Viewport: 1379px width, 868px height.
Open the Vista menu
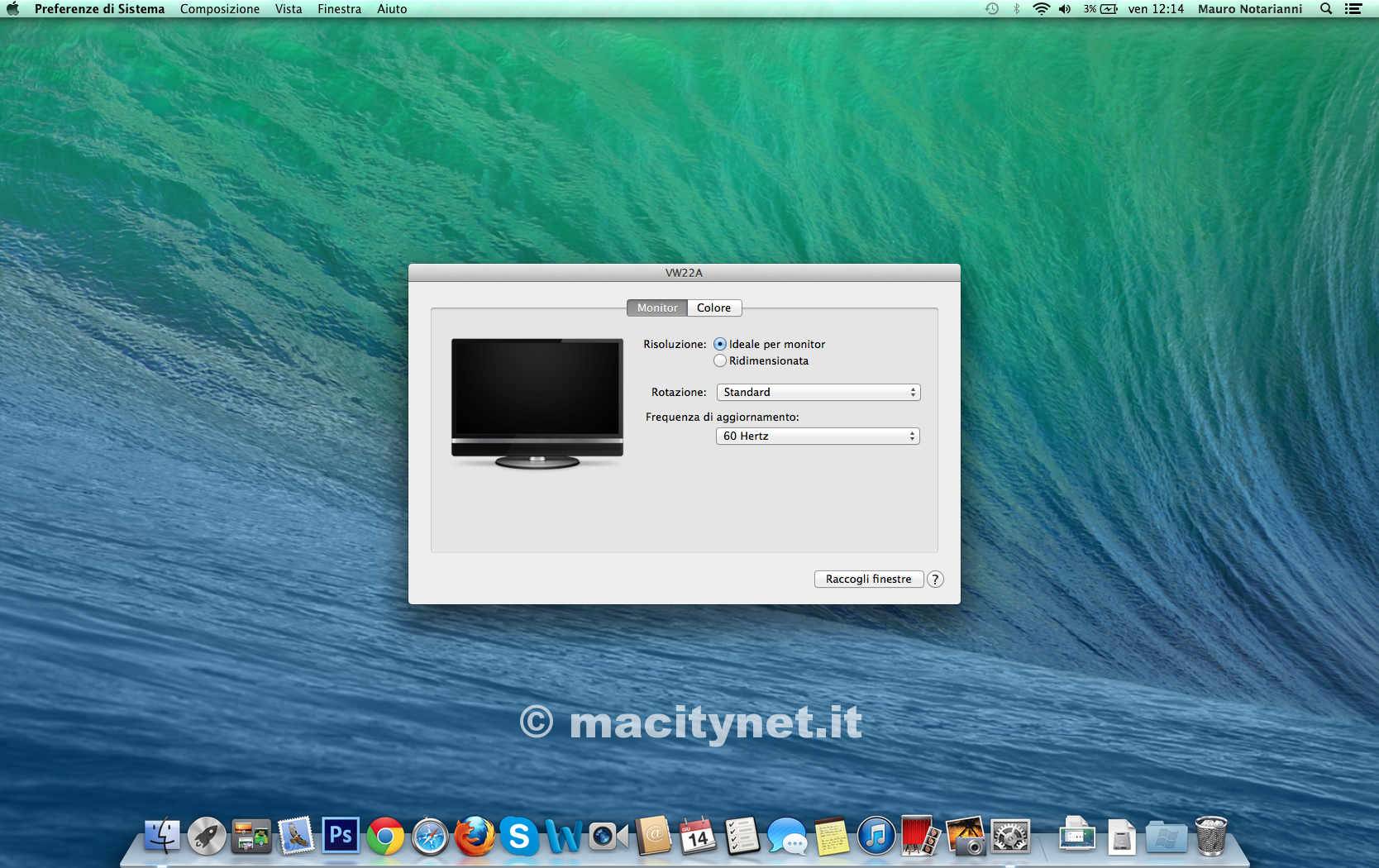click(x=289, y=9)
